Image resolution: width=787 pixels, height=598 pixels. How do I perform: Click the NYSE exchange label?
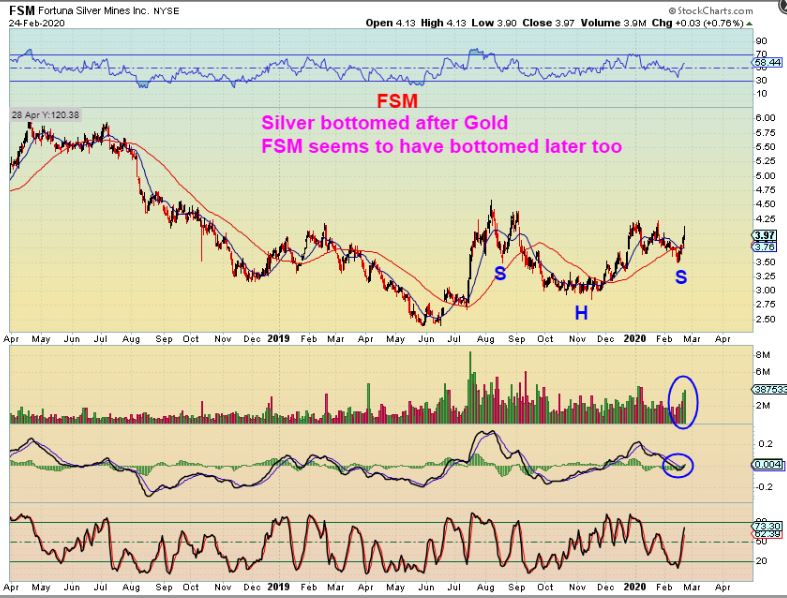point(164,11)
